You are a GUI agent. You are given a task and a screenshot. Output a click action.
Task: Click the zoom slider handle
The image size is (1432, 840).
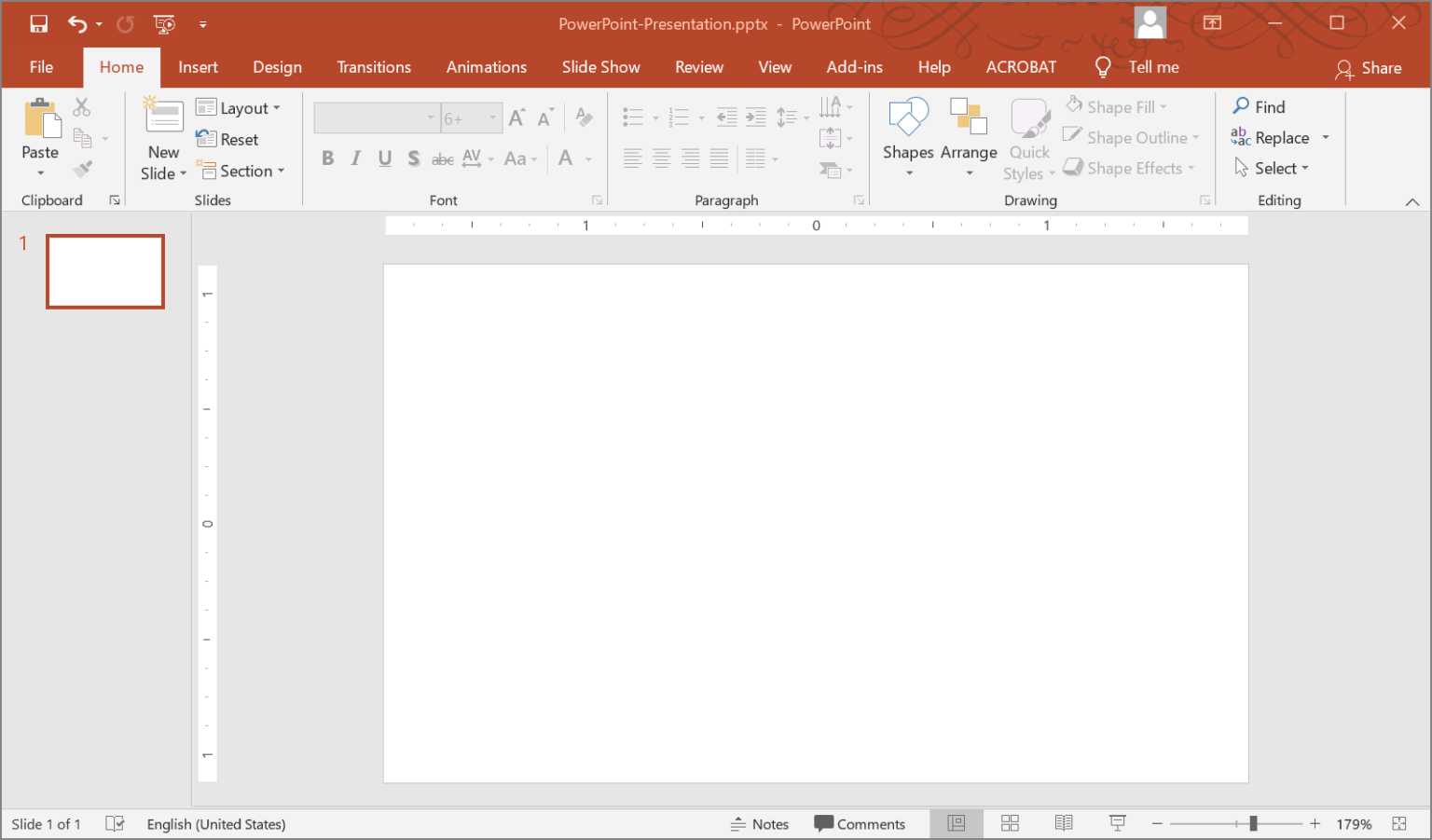click(1253, 823)
